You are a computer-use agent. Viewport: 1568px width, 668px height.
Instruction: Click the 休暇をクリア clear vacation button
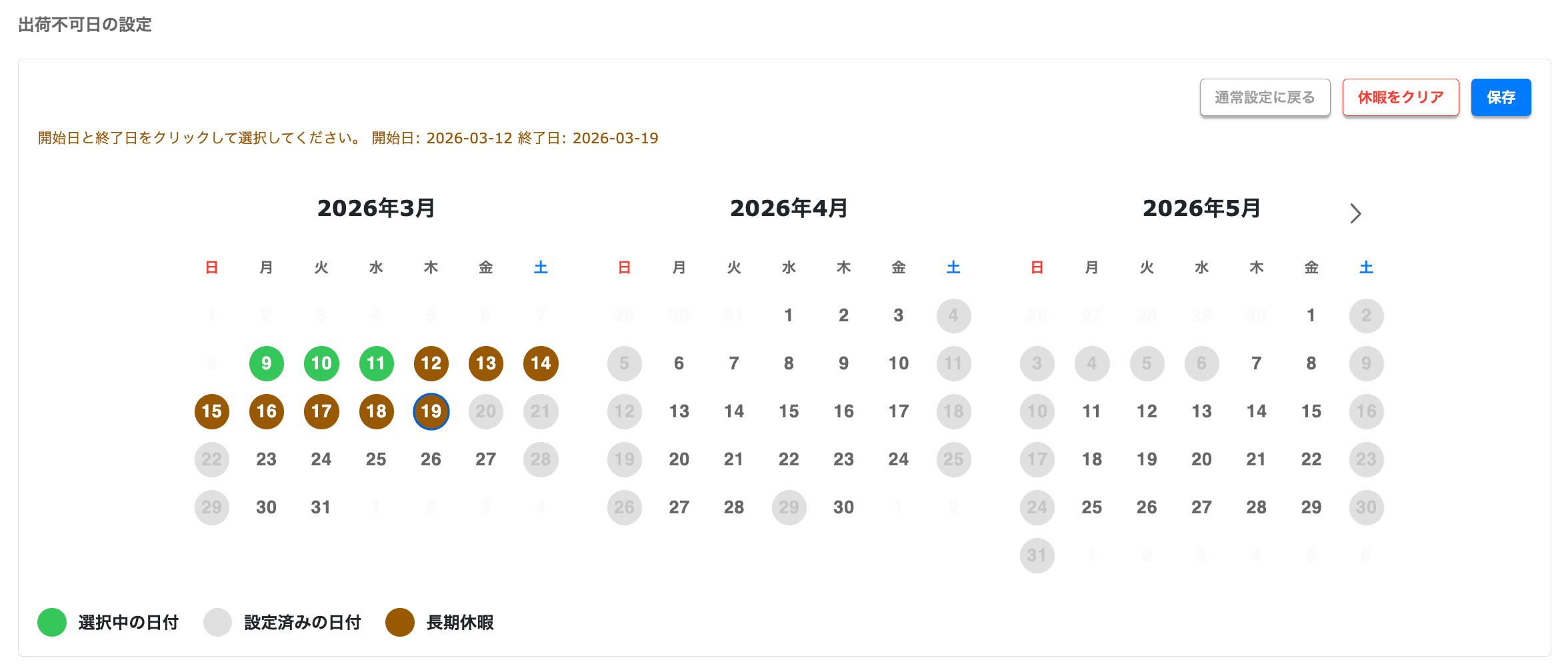[1400, 97]
